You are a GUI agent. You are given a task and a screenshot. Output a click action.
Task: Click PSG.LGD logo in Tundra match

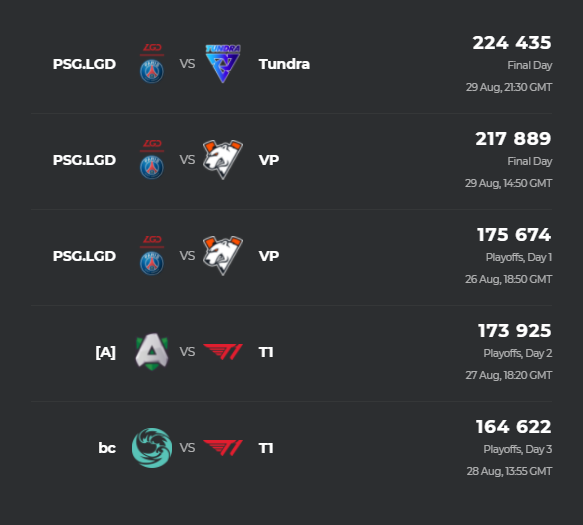pos(152,64)
